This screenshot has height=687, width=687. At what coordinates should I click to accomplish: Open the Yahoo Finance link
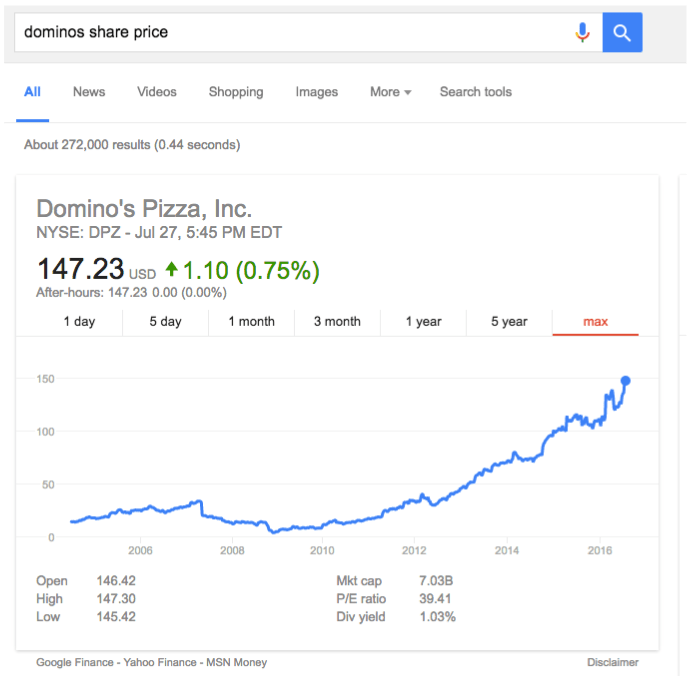pyautogui.click(x=159, y=662)
